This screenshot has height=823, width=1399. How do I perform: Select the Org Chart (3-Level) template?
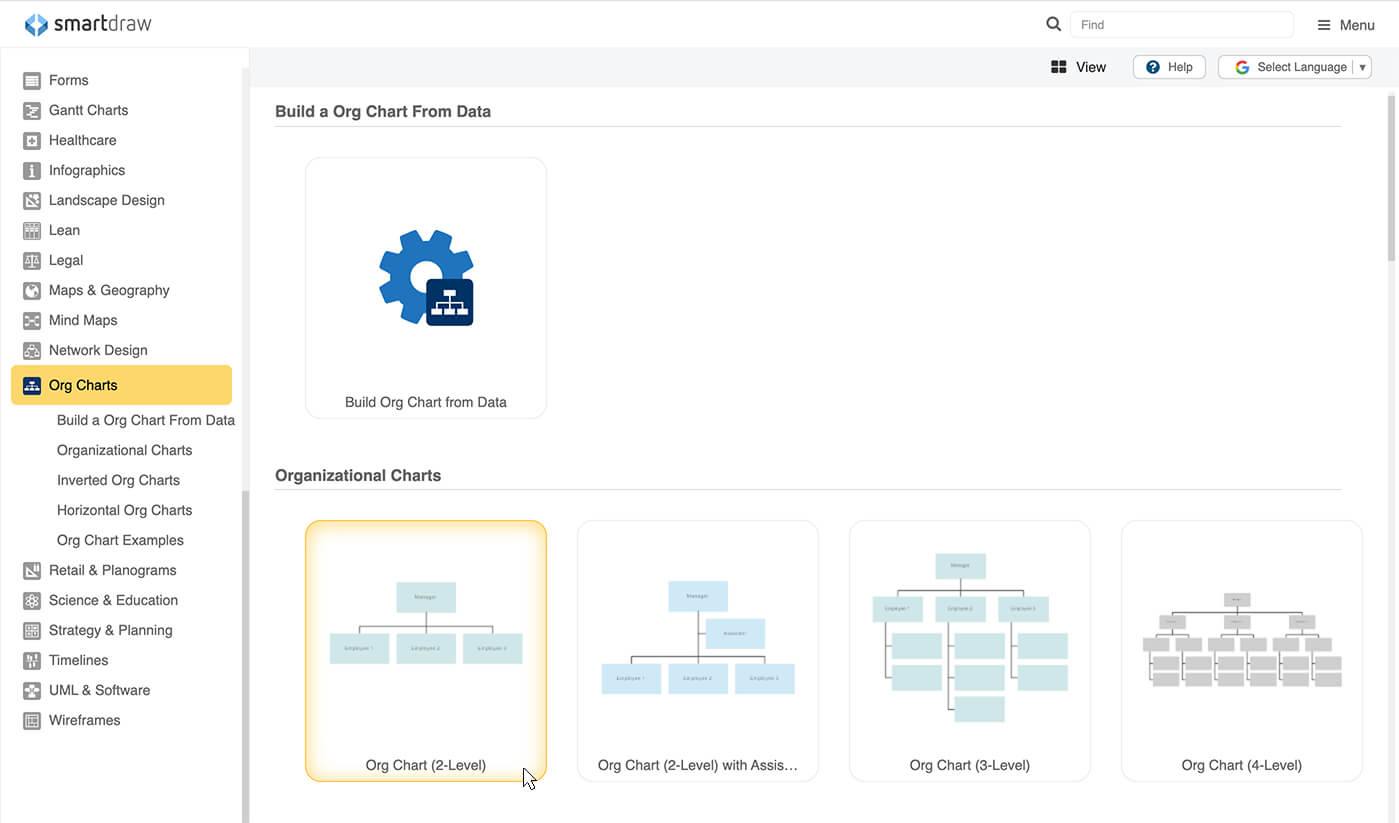pyautogui.click(x=970, y=651)
